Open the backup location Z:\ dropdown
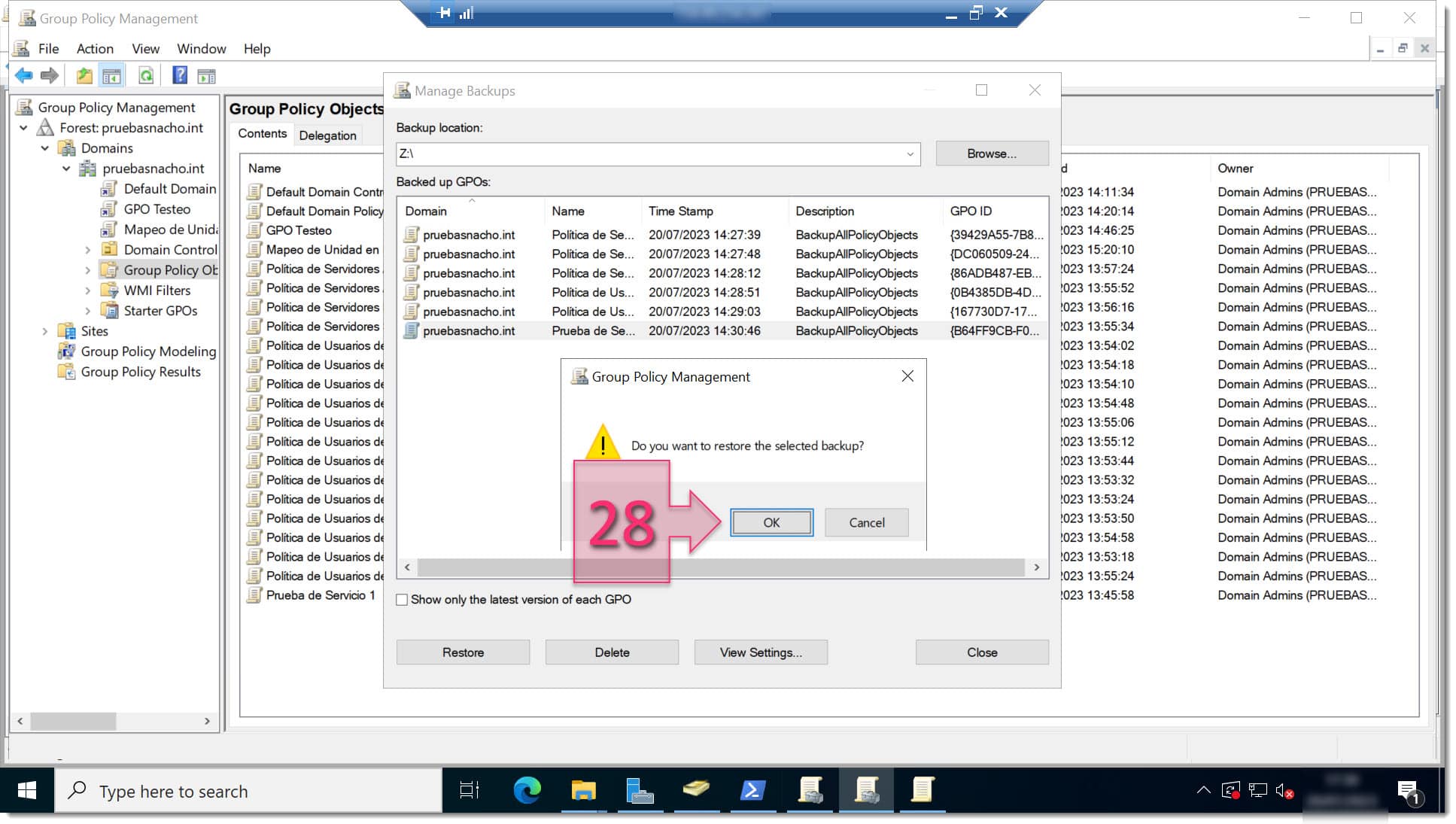Screen dimensions: 1456x824 click(x=908, y=153)
